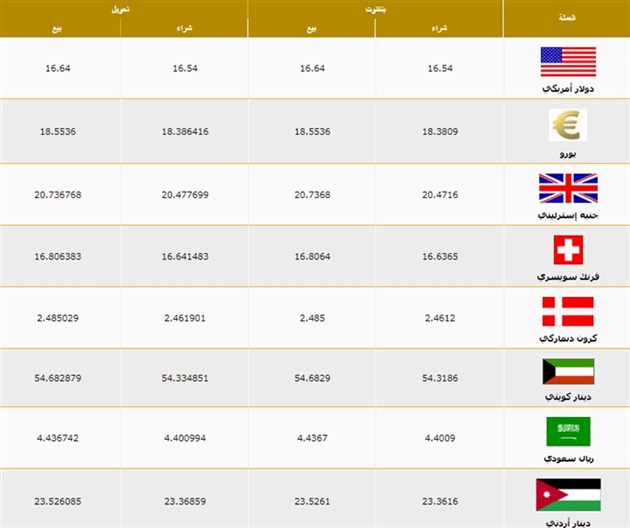The height and width of the screenshot is (528, 630).
Task: Select the Kuwaiti dinar value 54.3186
Action: [440, 379]
